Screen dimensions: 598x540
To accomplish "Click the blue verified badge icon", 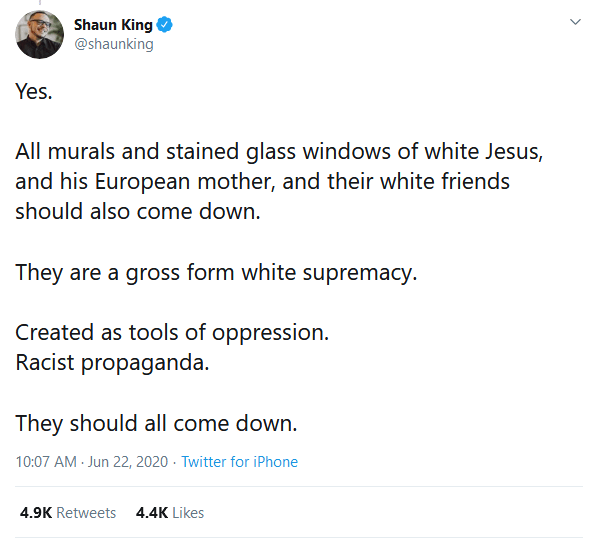I will pos(165,25).
